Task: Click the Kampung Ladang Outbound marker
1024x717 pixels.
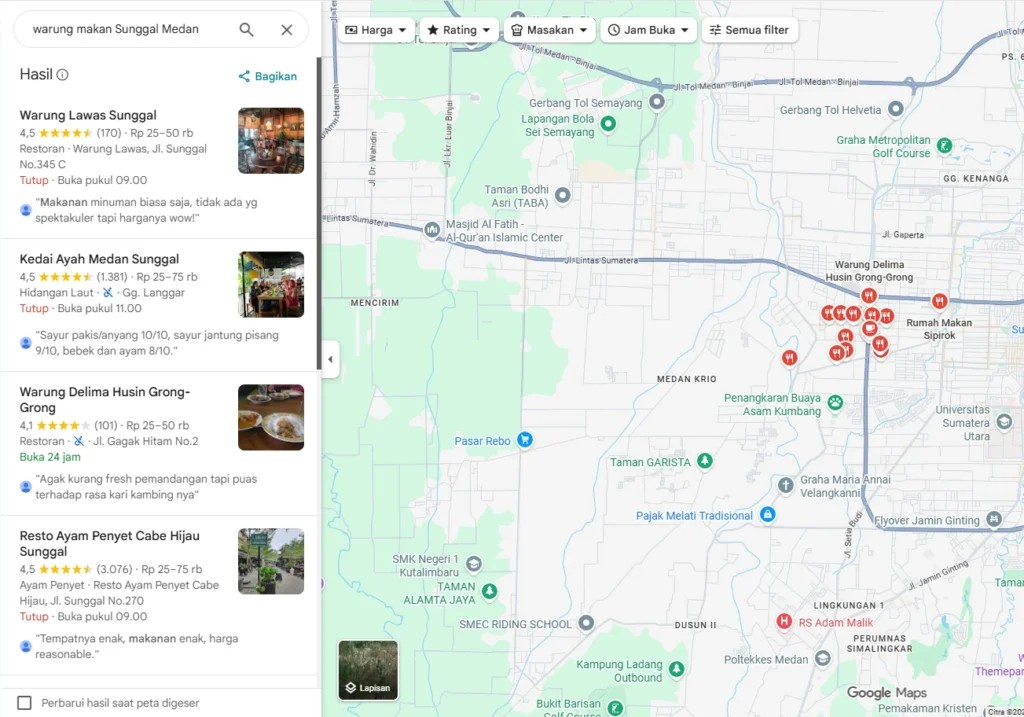Action: click(677, 669)
